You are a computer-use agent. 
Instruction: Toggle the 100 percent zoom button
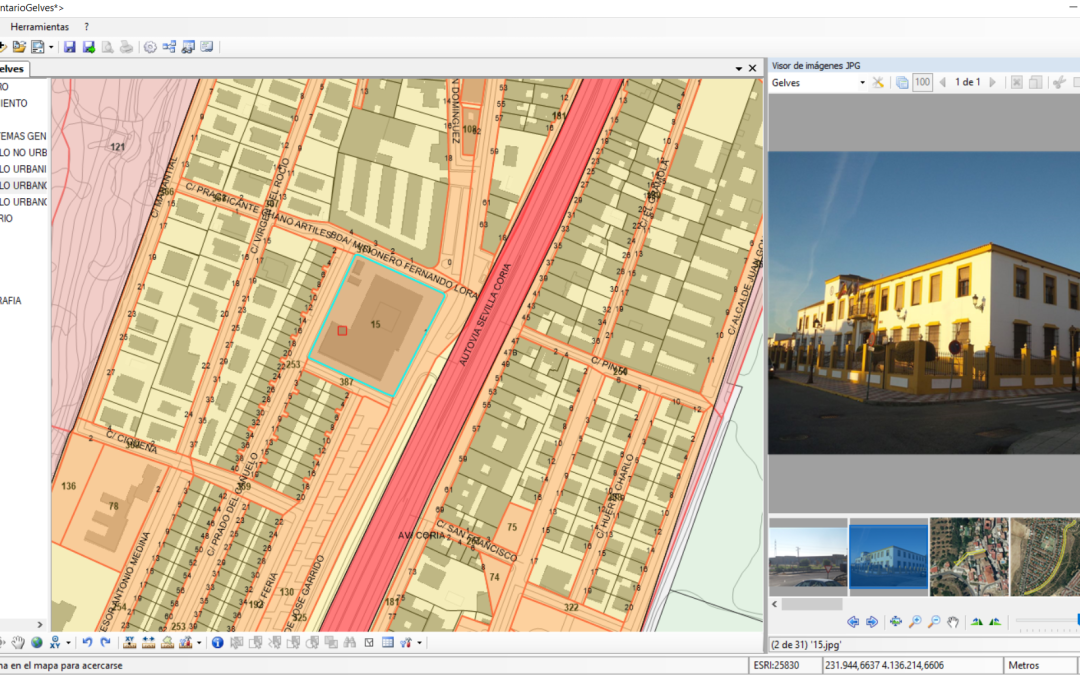click(x=922, y=82)
